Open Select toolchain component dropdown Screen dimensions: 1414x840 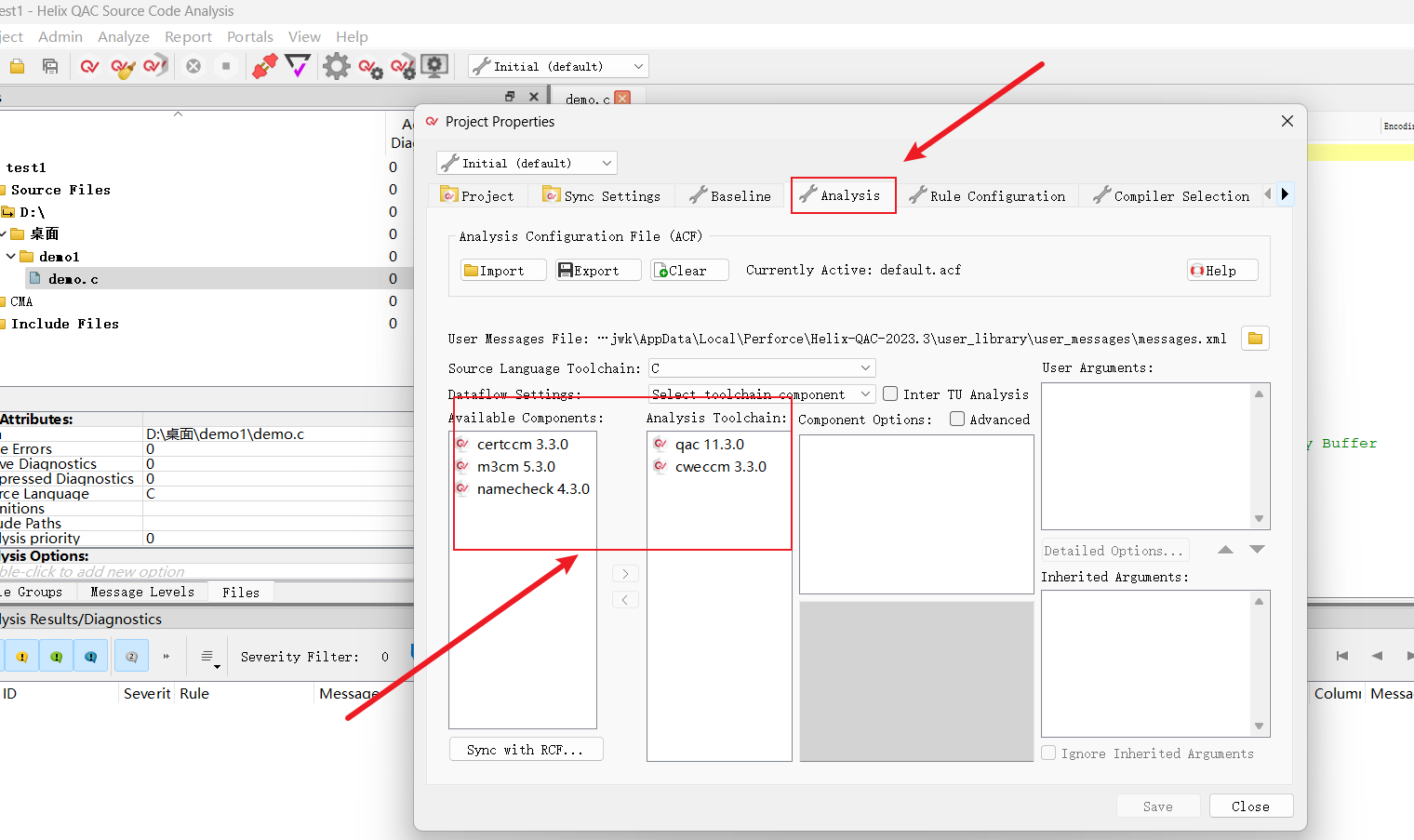(x=762, y=394)
